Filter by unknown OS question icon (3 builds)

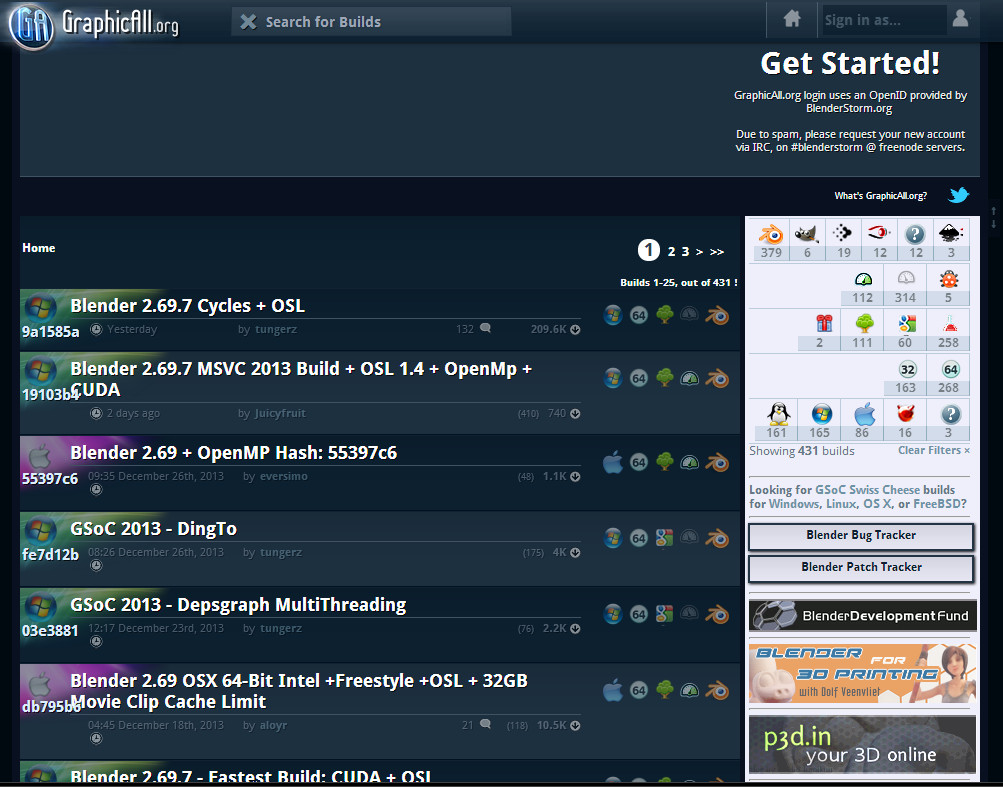[951, 414]
